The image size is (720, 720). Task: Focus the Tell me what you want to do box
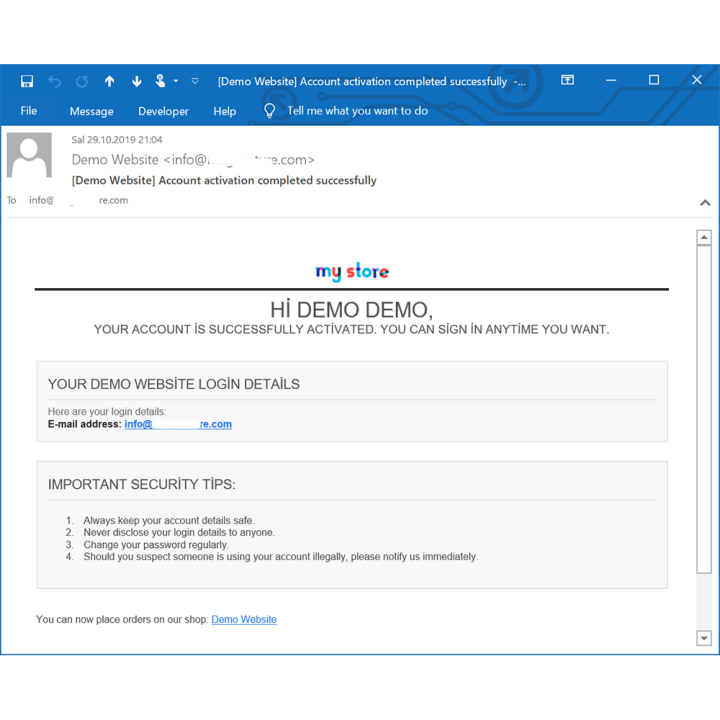[357, 111]
